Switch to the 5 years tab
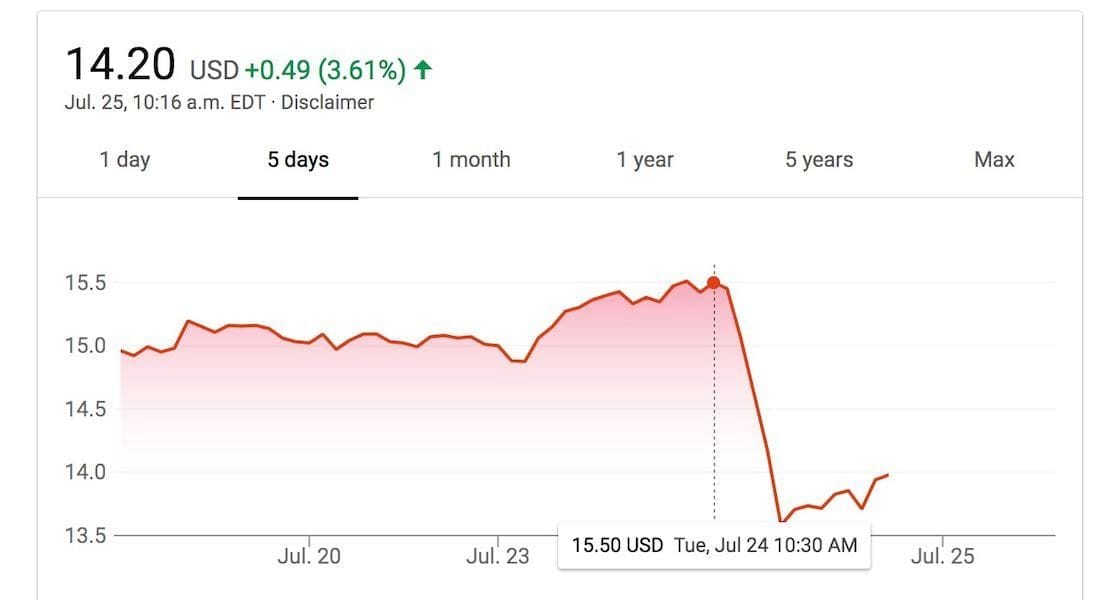 (819, 160)
